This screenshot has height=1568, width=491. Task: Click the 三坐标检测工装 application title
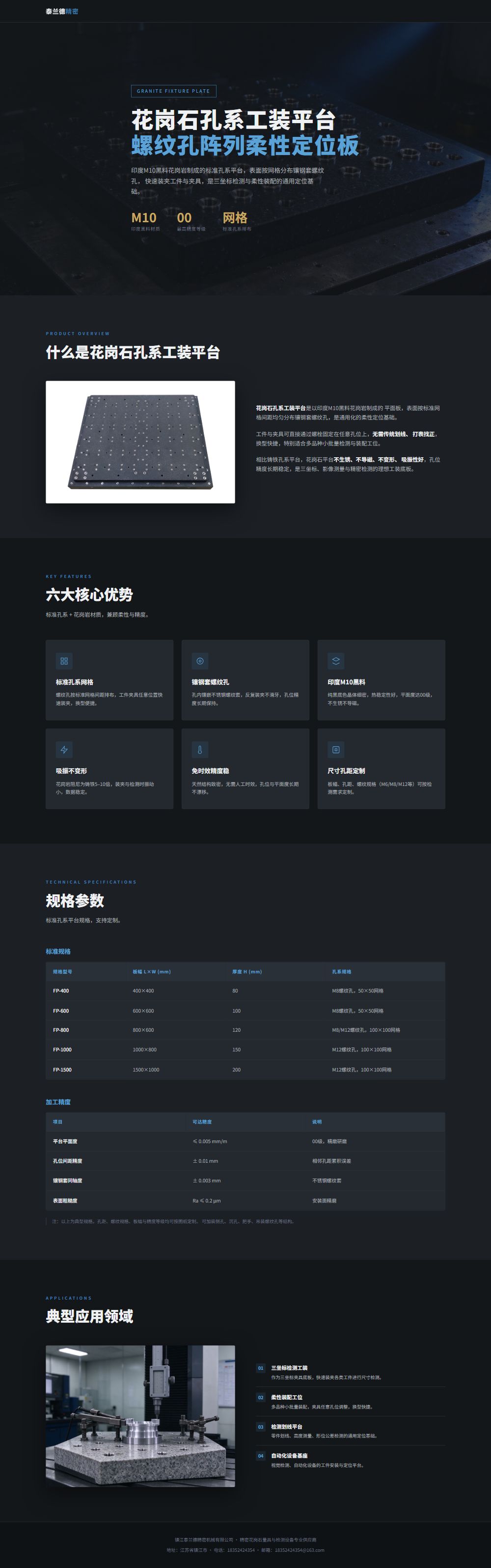(289, 1368)
